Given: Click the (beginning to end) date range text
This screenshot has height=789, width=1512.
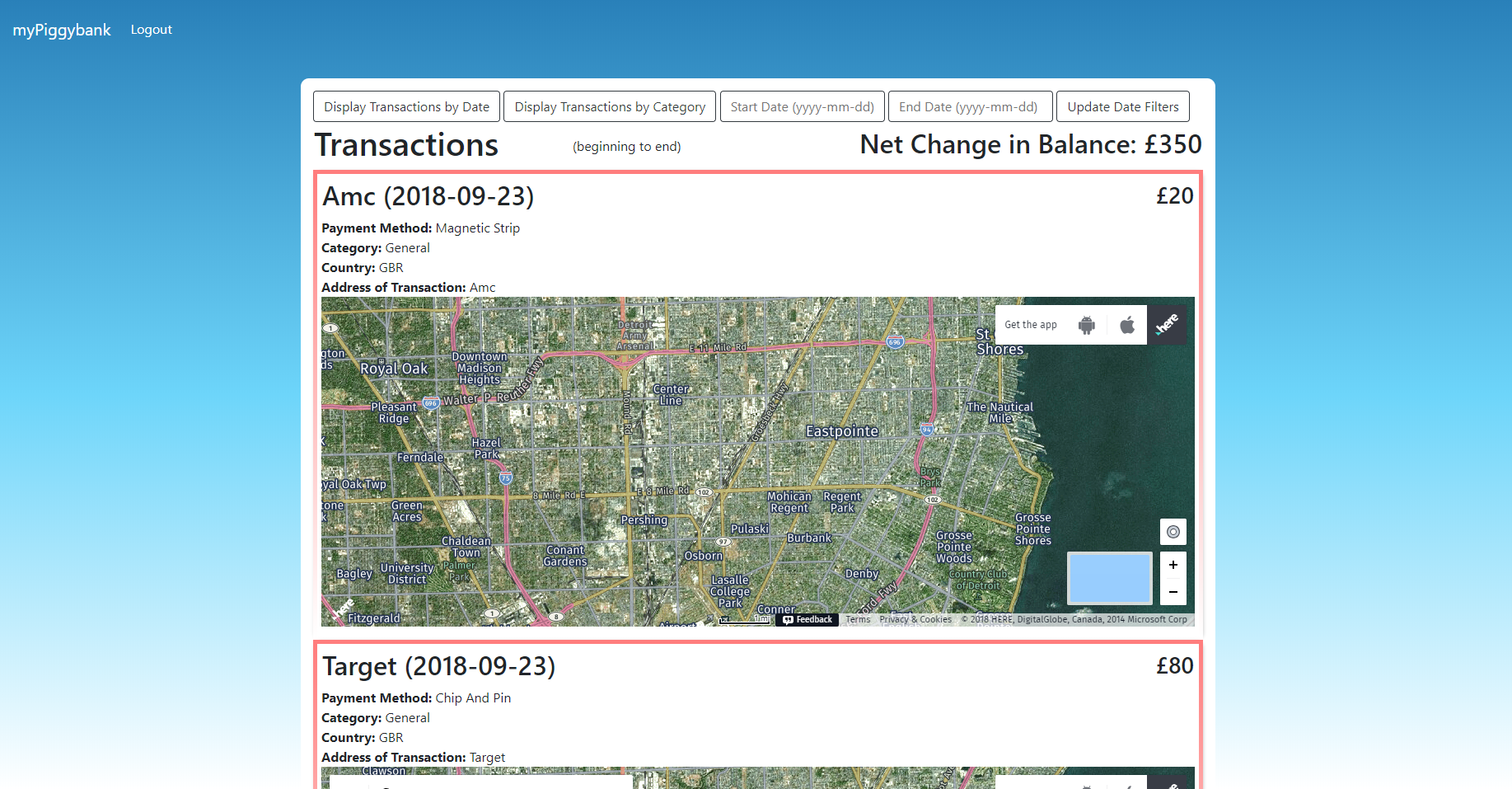Looking at the screenshot, I should [x=627, y=147].
